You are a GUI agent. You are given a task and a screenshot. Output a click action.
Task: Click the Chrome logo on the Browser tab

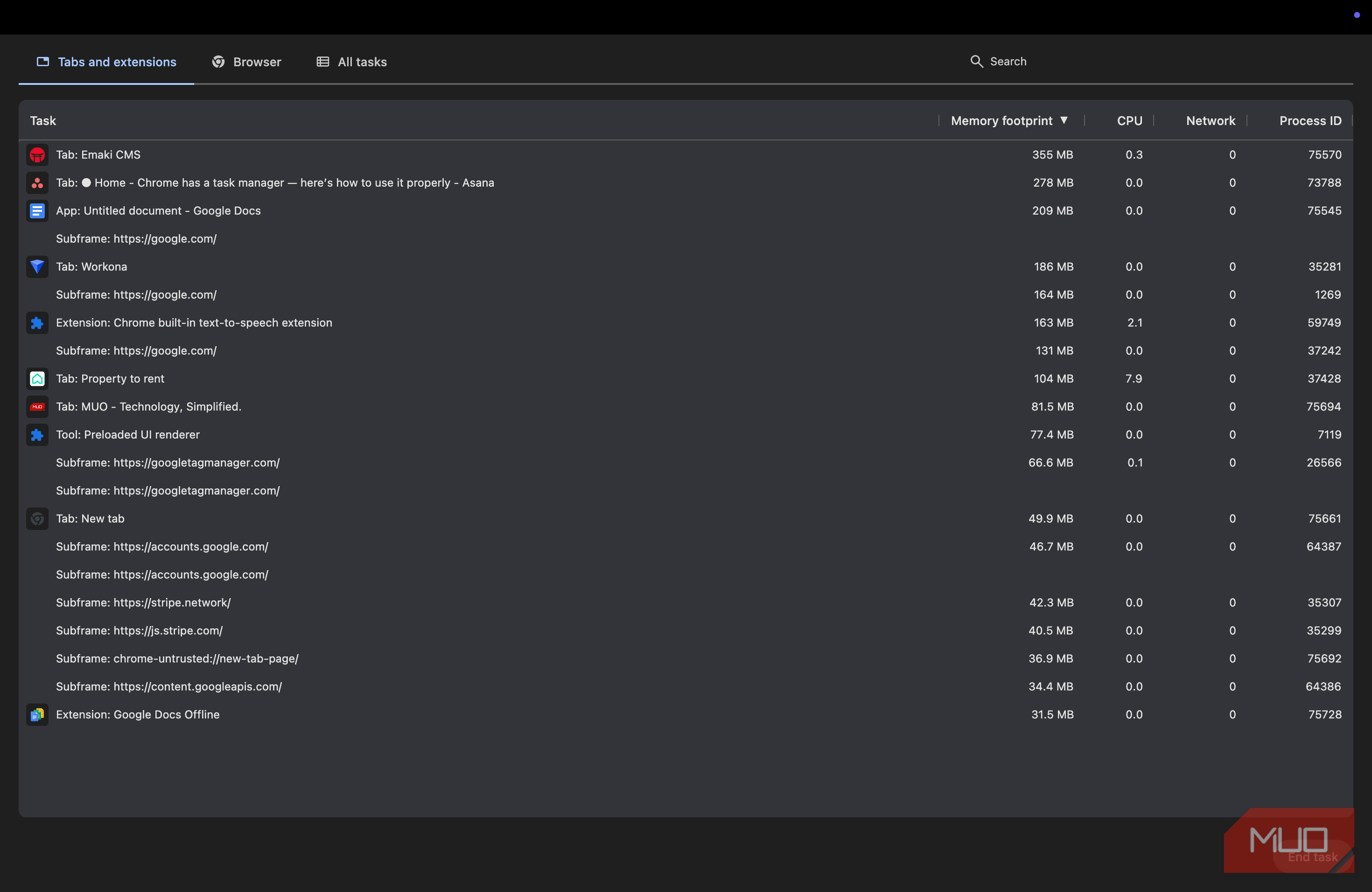218,62
